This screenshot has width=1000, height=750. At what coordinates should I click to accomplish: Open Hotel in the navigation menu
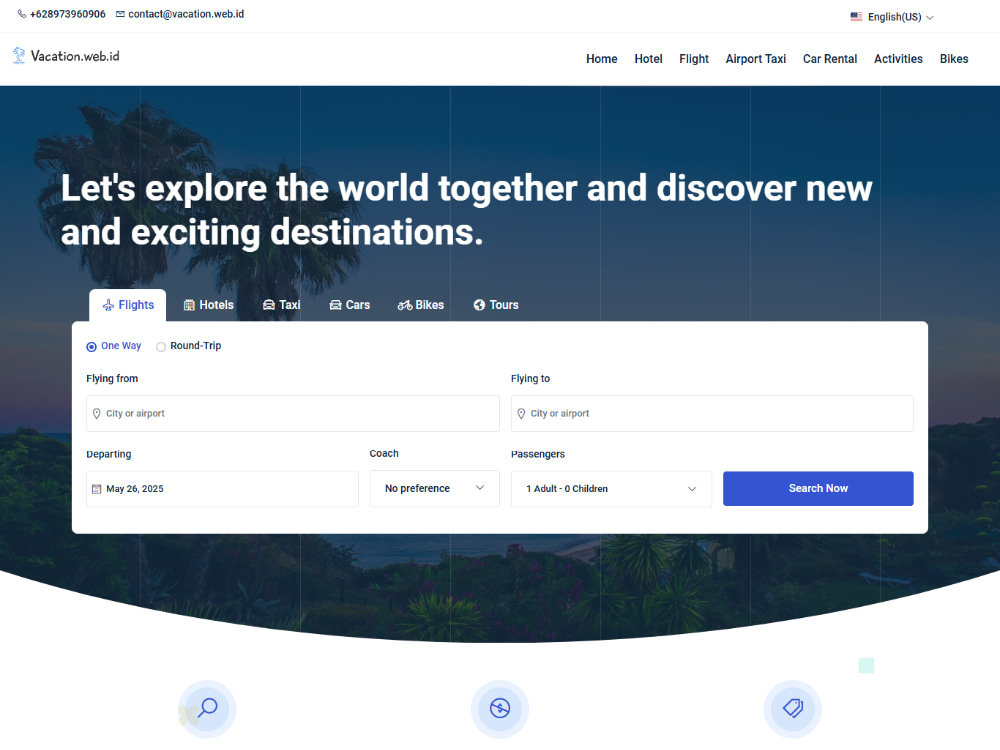[648, 59]
